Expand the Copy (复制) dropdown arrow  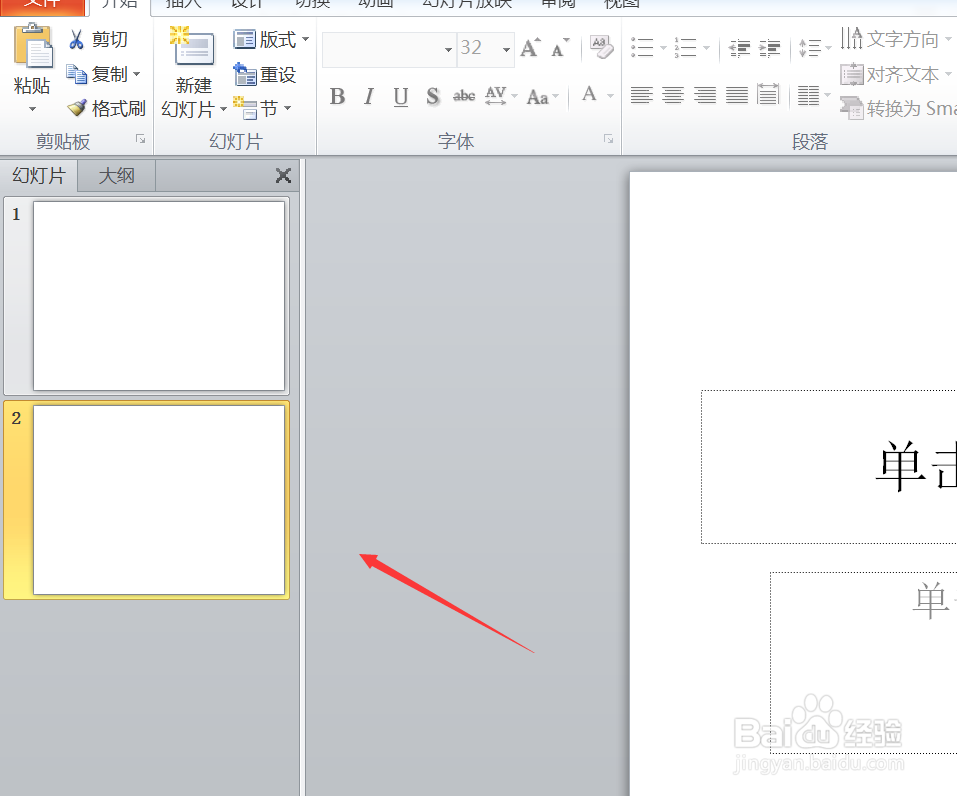coord(137,74)
